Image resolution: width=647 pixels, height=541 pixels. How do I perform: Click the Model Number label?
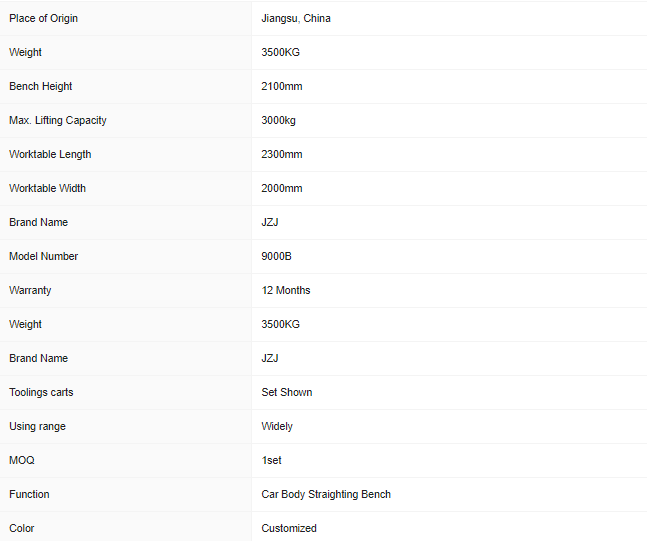coord(44,256)
